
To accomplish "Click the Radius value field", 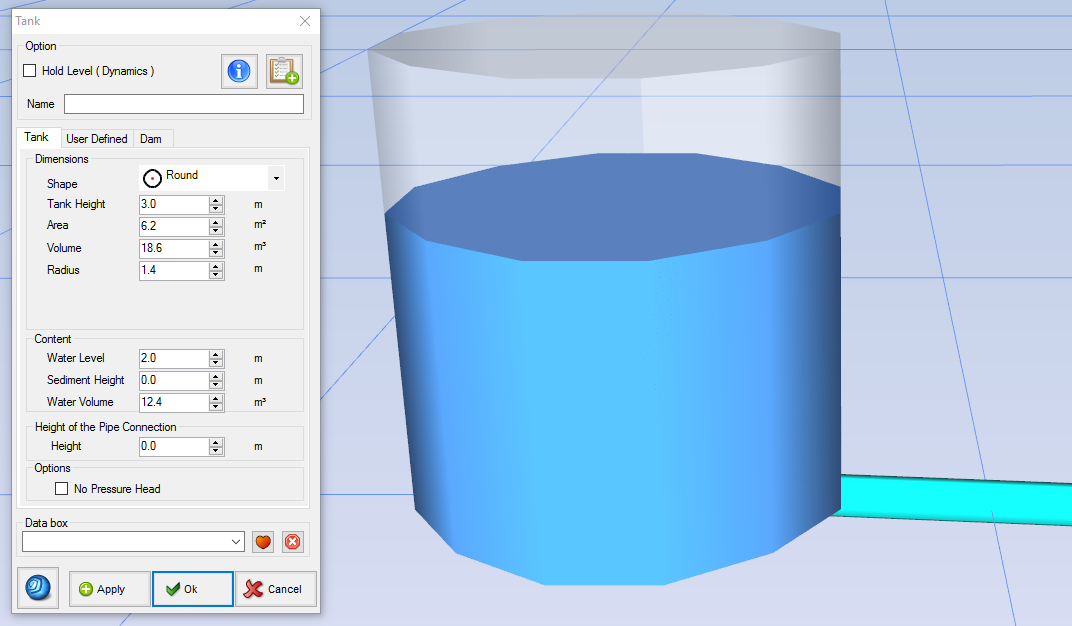I will (x=173, y=270).
